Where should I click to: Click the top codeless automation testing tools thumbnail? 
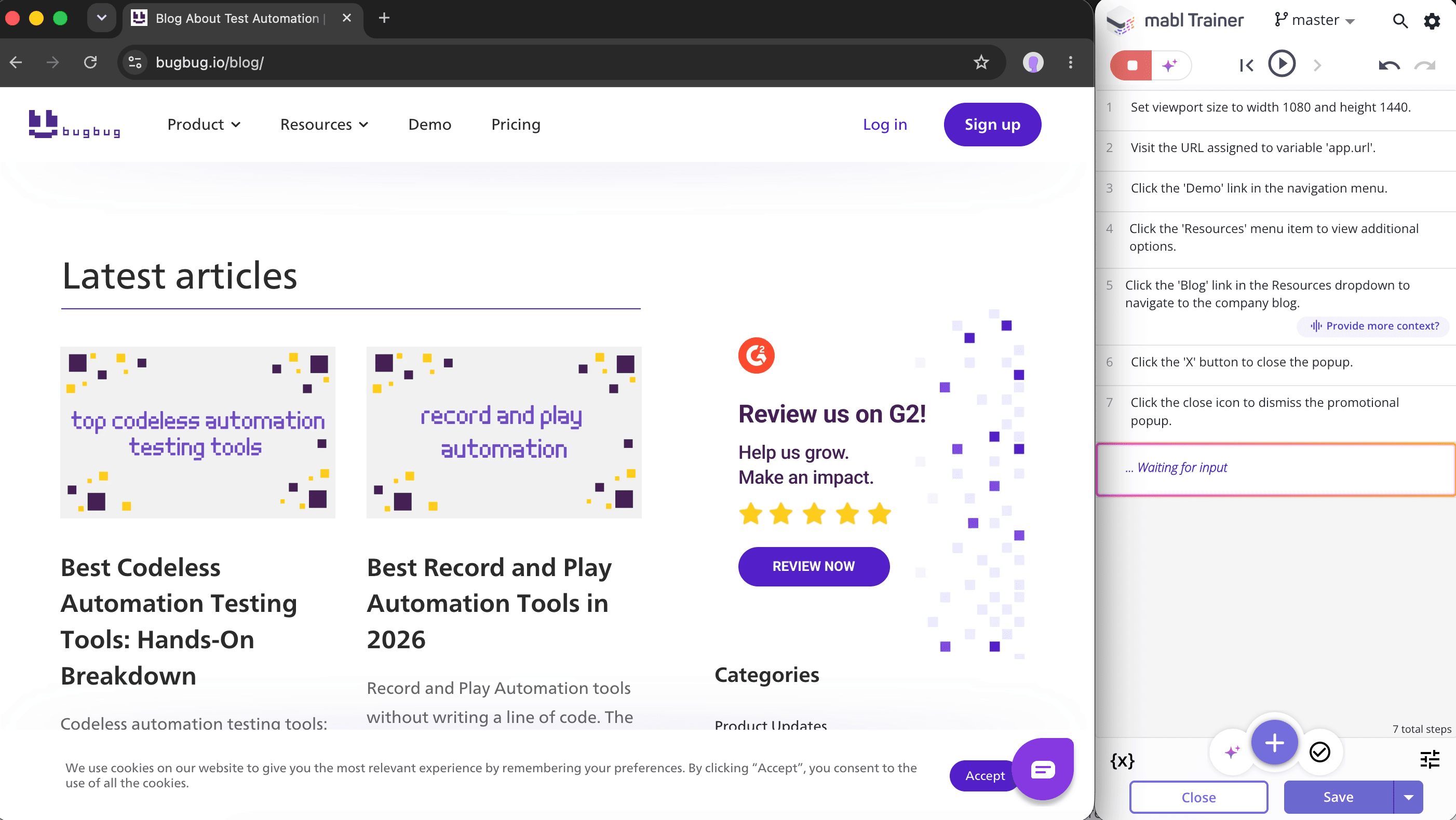(197, 432)
